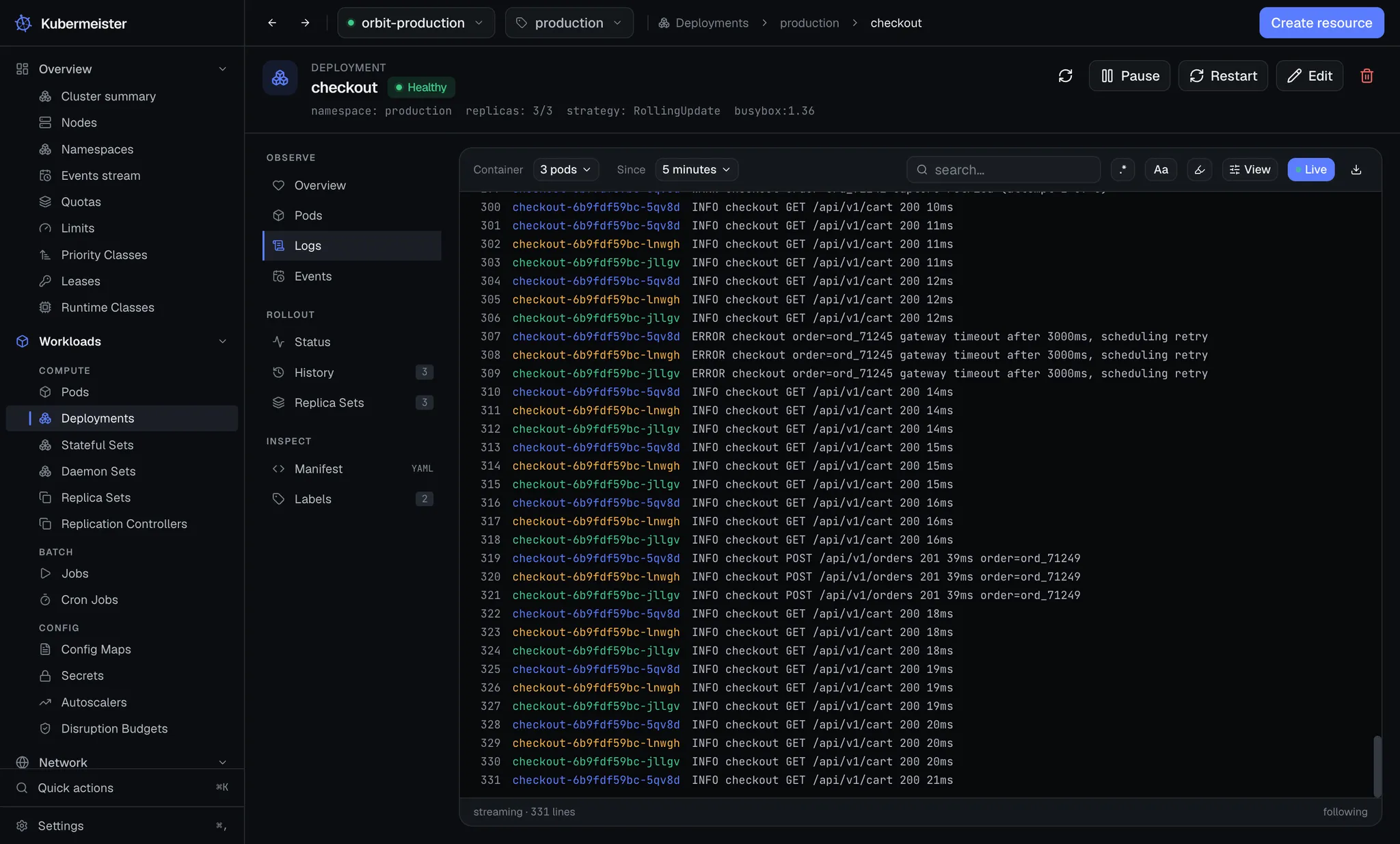Click the Kubermeister helm logo icon
Viewport: 1400px width, 844px height.
pyautogui.click(x=23, y=23)
